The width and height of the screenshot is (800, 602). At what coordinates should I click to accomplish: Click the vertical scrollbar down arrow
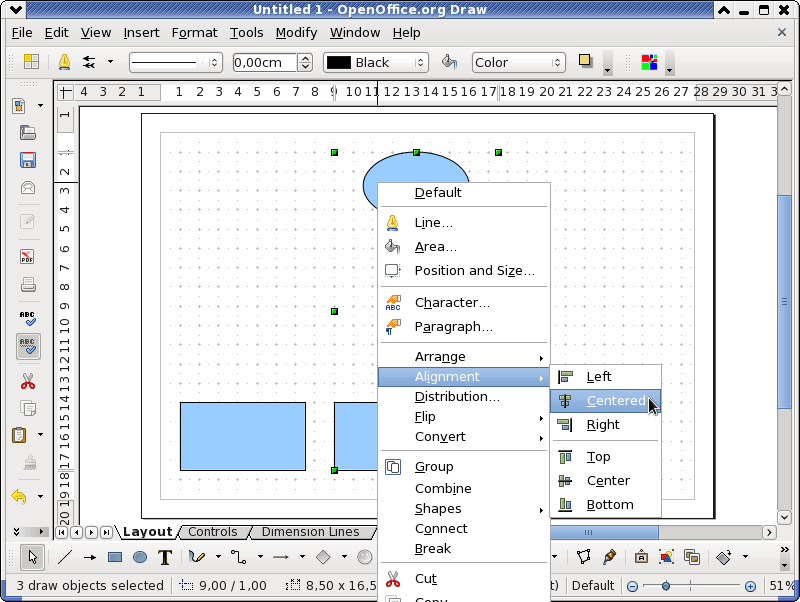[x=785, y=517]
